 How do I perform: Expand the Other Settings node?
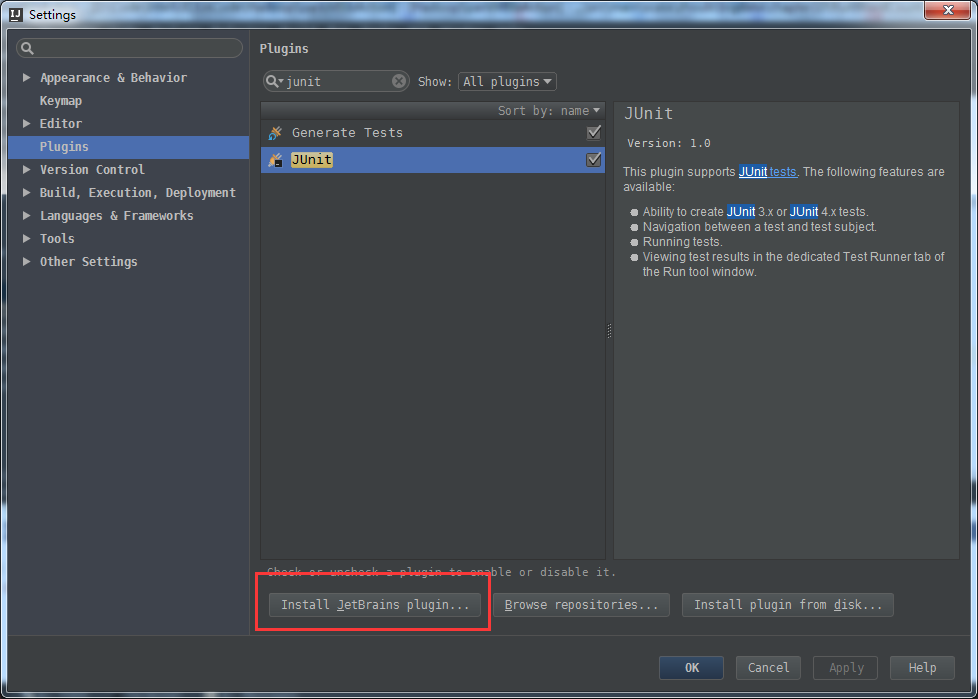pos(26,262)
